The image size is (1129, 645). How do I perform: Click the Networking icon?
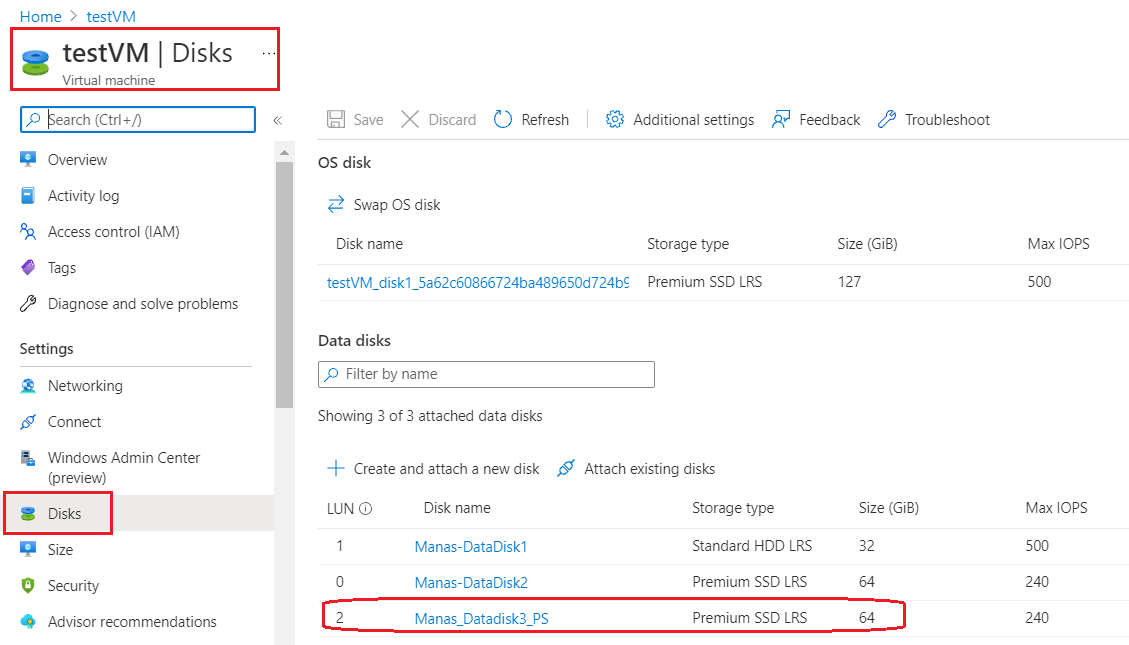28,385
